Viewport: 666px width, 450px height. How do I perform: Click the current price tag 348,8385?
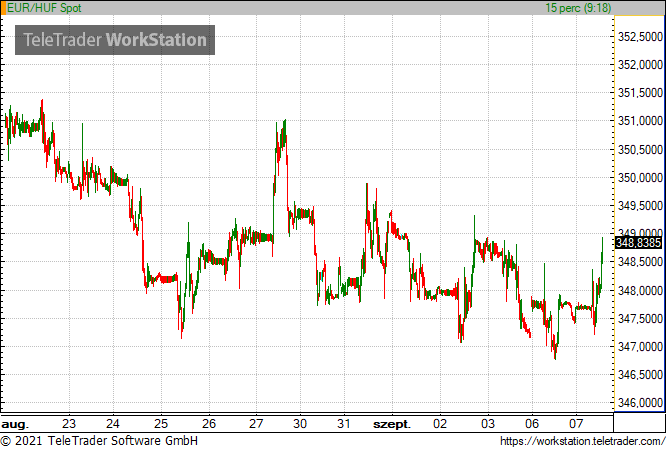638,243
